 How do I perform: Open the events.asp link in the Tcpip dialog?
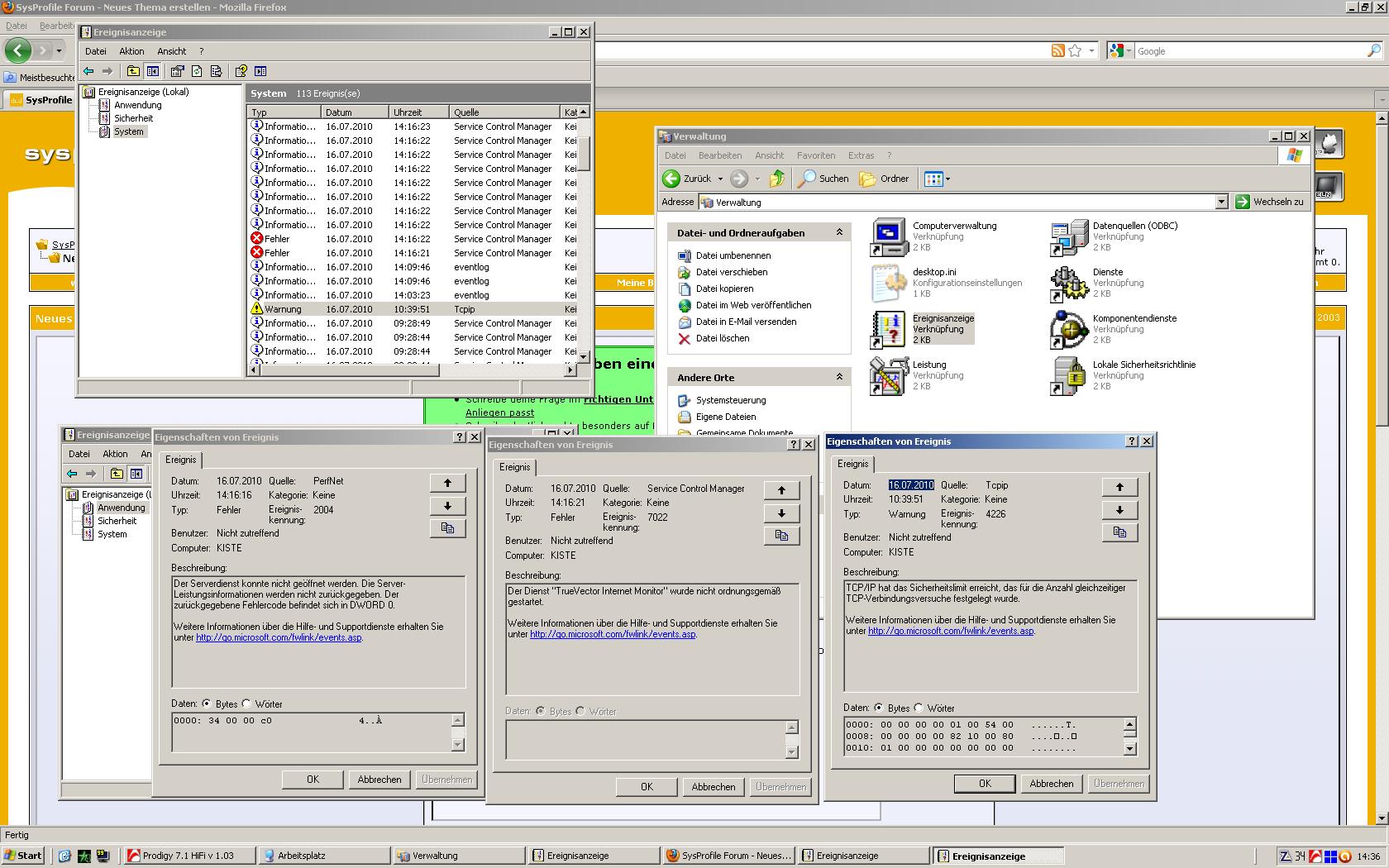coord(951,631)
